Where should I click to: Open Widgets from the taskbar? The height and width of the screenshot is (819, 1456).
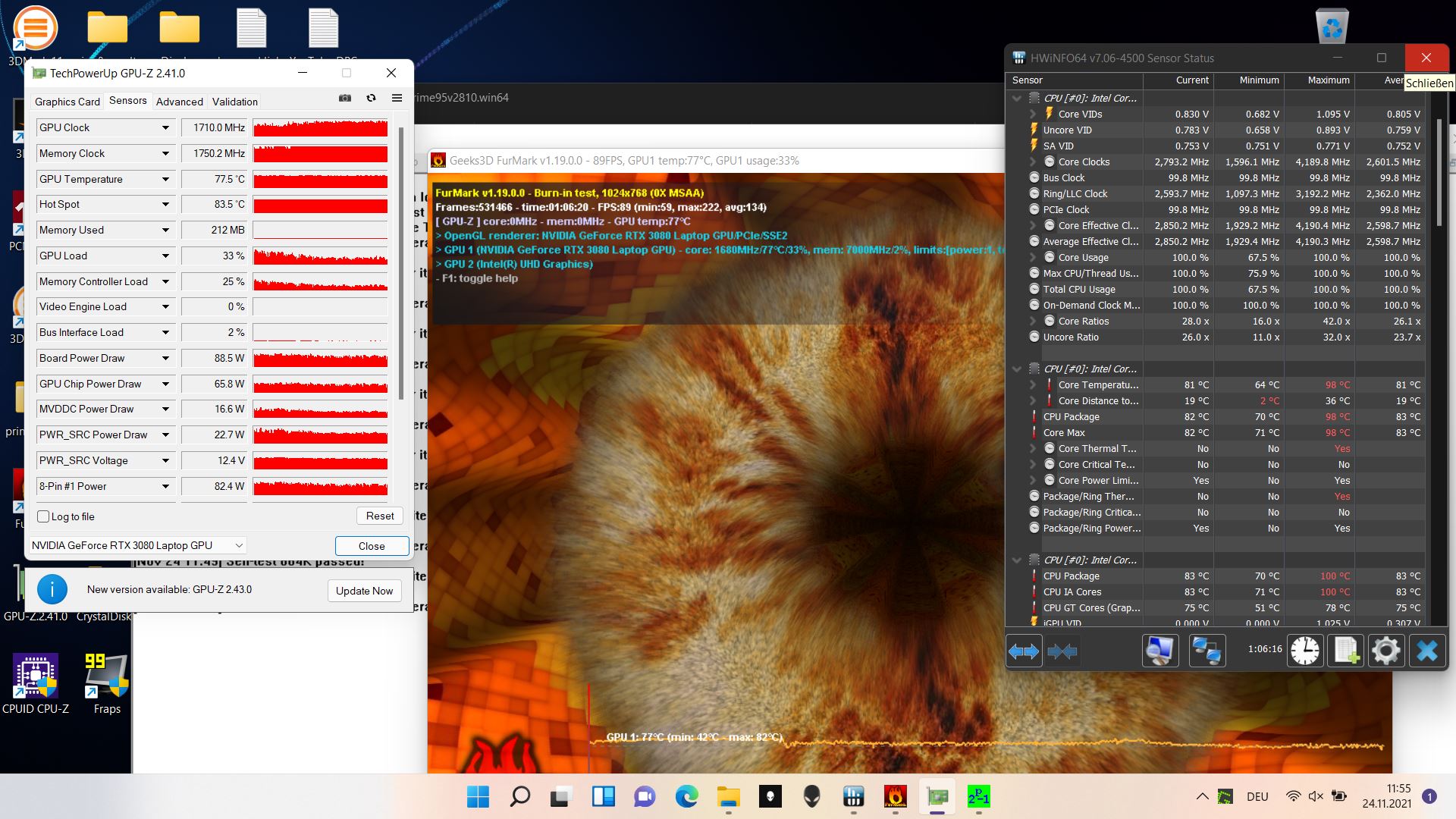point(603,797)
